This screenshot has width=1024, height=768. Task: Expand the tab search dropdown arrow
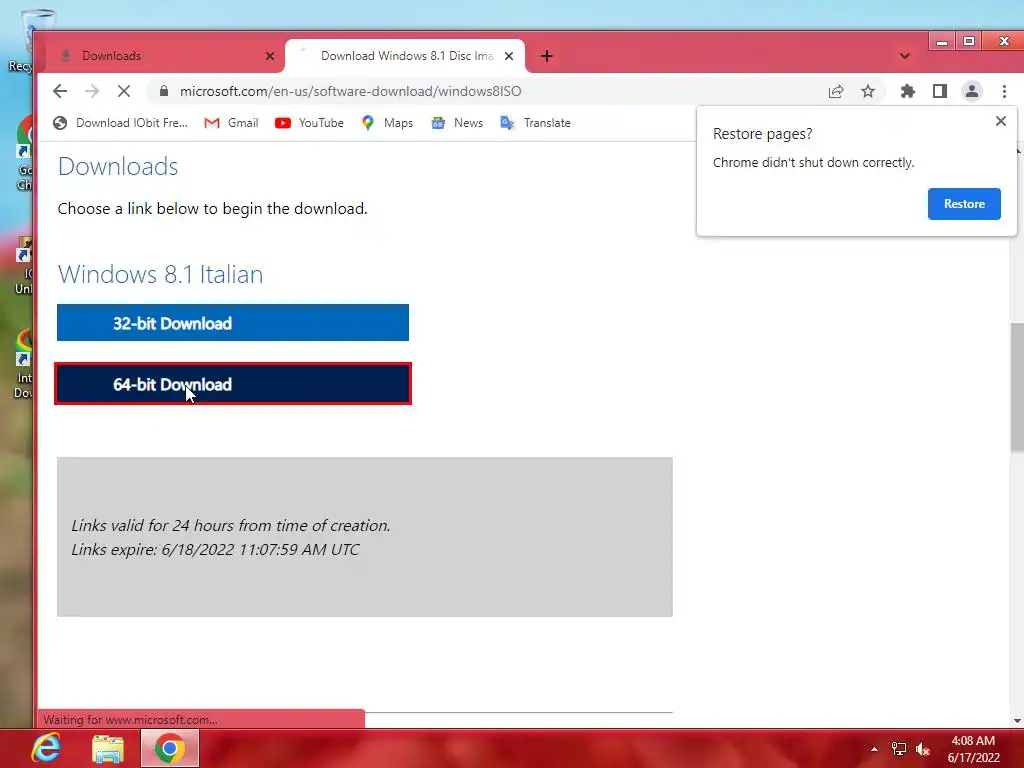904,56
